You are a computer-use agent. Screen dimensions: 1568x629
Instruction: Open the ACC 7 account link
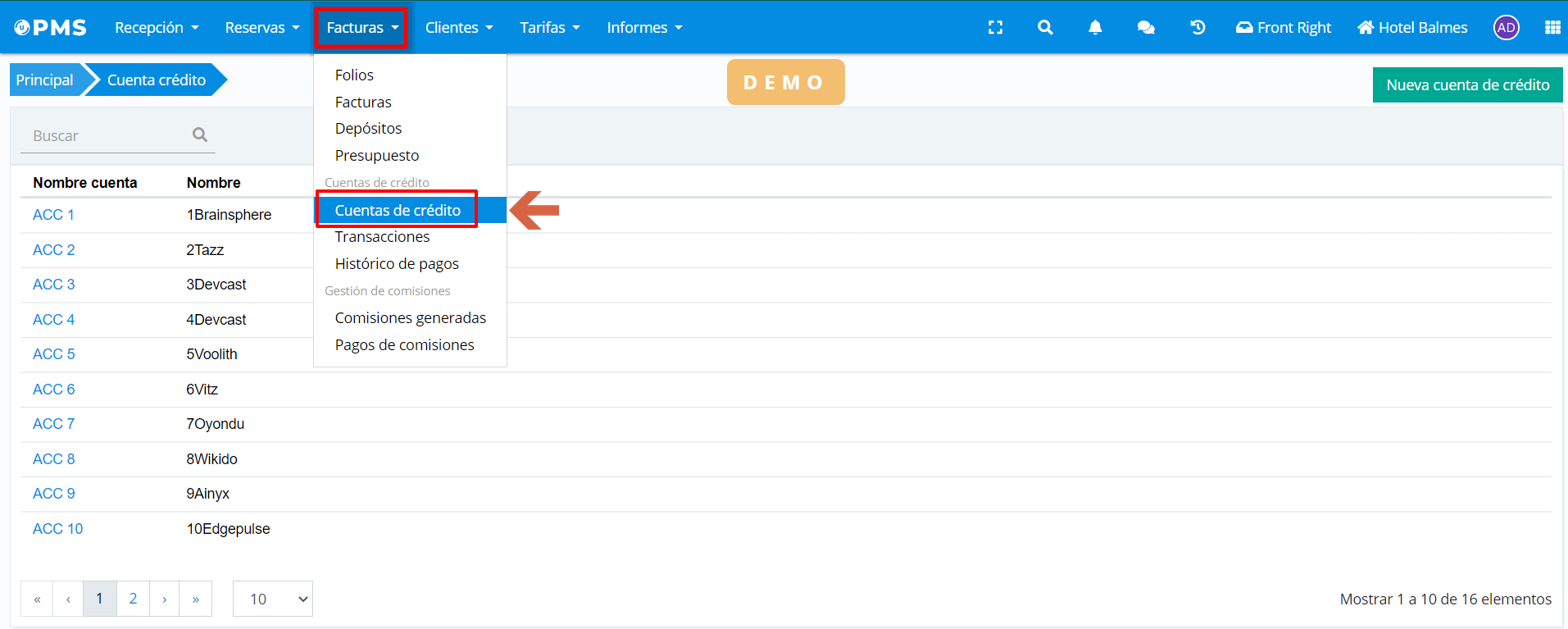[53, 424]
